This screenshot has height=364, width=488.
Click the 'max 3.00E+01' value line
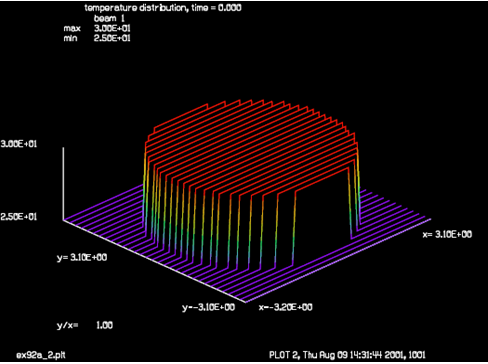pyautogui.click(x=97, y=28)
